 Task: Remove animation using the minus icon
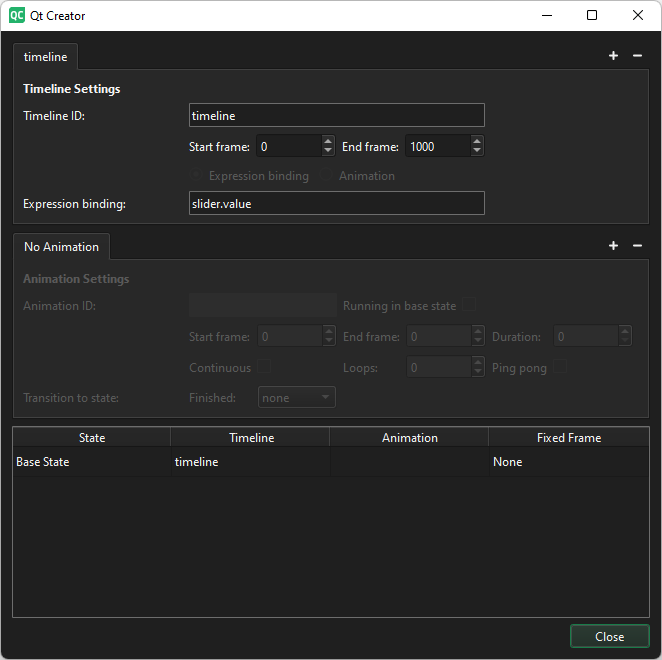point(637,246)
